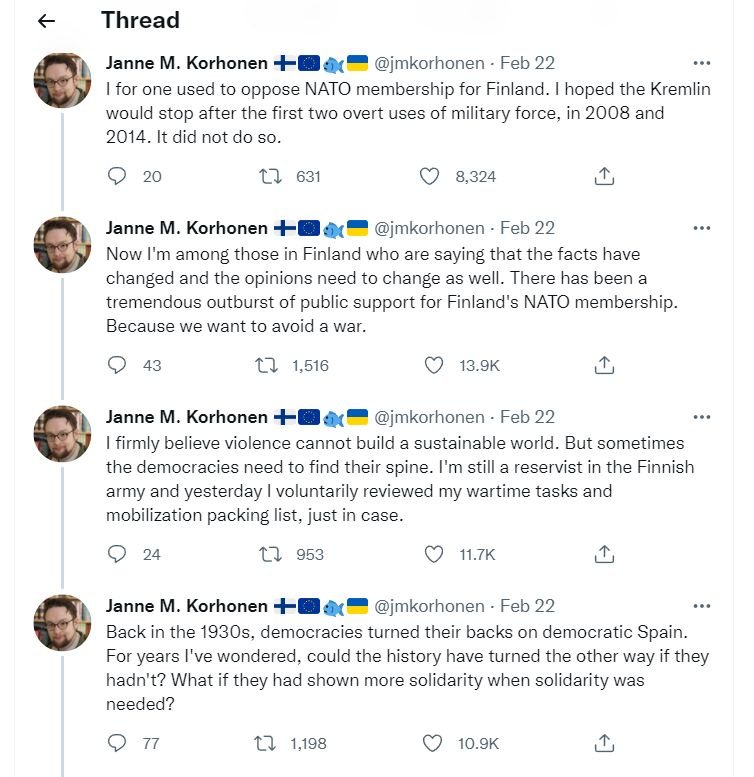This screenshot has width=754, height=777.
Task: Click profile avatar on the first tweet
Action: click(63, 78)
